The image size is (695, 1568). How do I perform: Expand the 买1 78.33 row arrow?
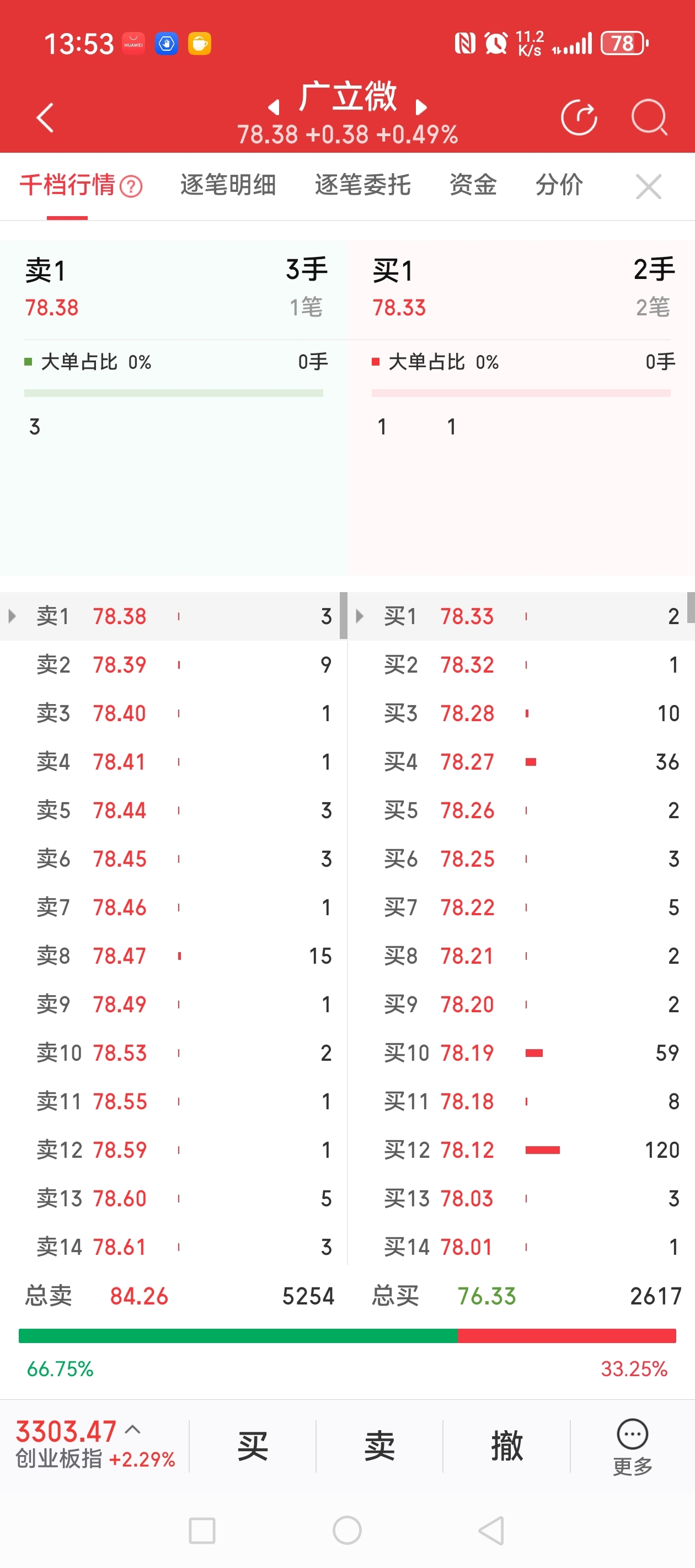pos(360,616)
